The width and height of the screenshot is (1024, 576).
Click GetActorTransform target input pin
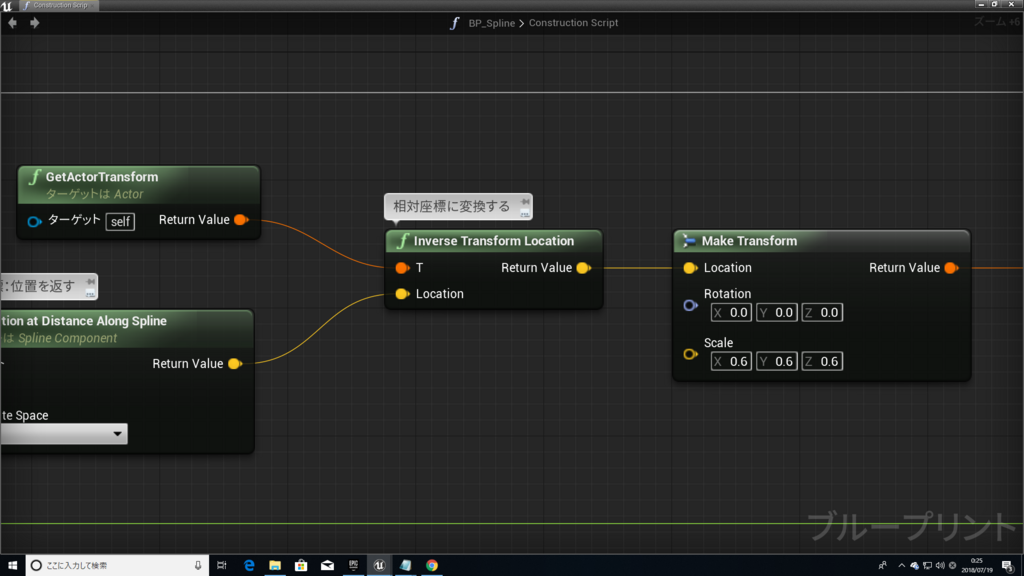click(x=34, y=221)
